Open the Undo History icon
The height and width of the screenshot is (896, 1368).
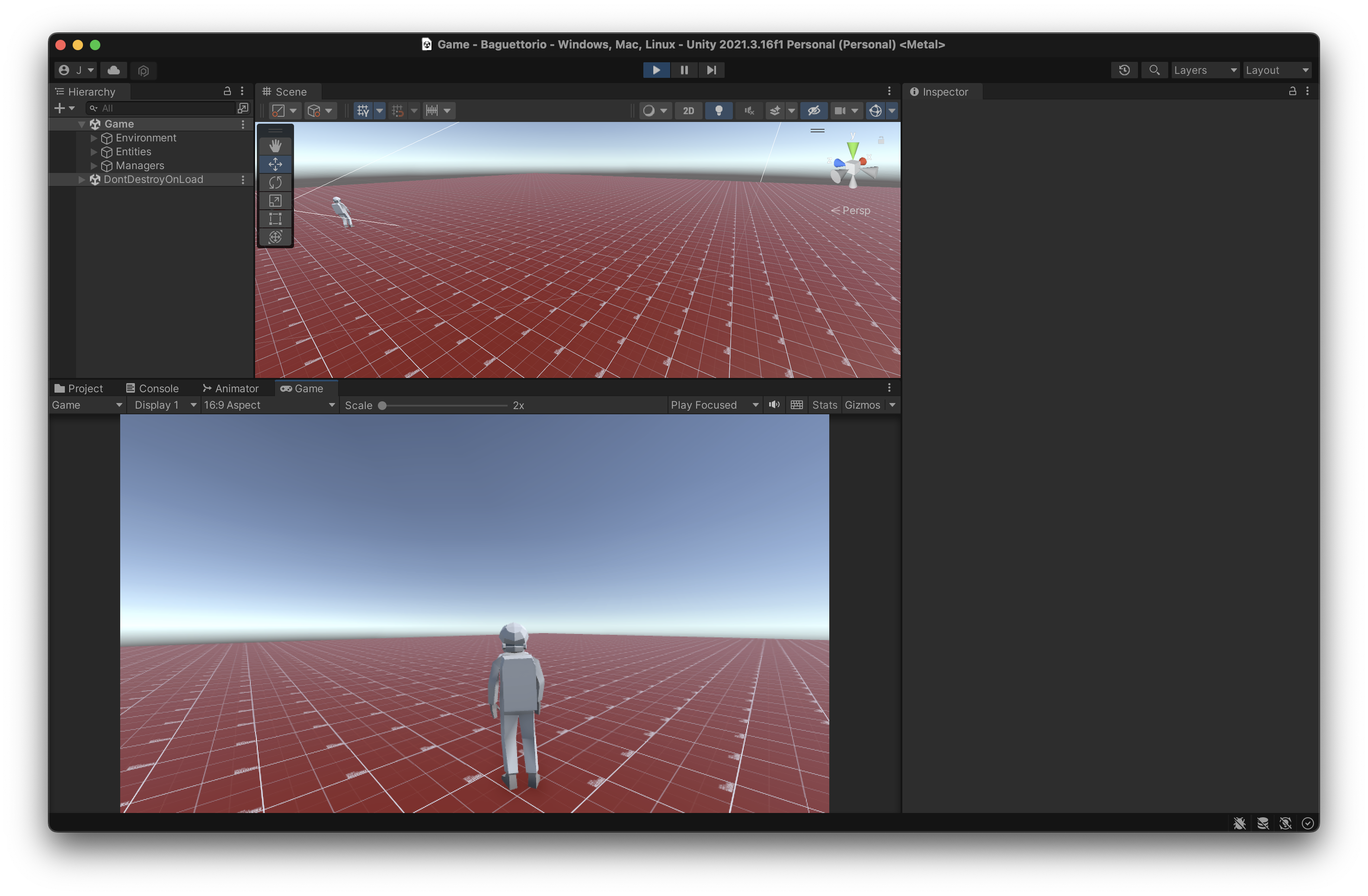coord(1124,70)
